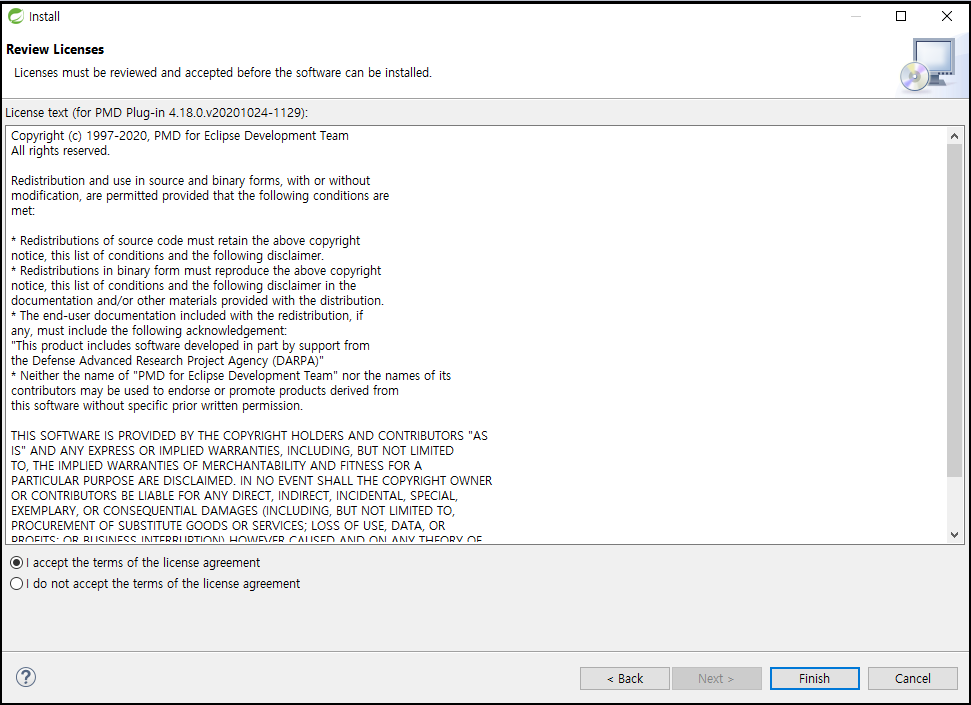Cancel the installation
The image size is (971, 705).
click(x=912, y=678)
